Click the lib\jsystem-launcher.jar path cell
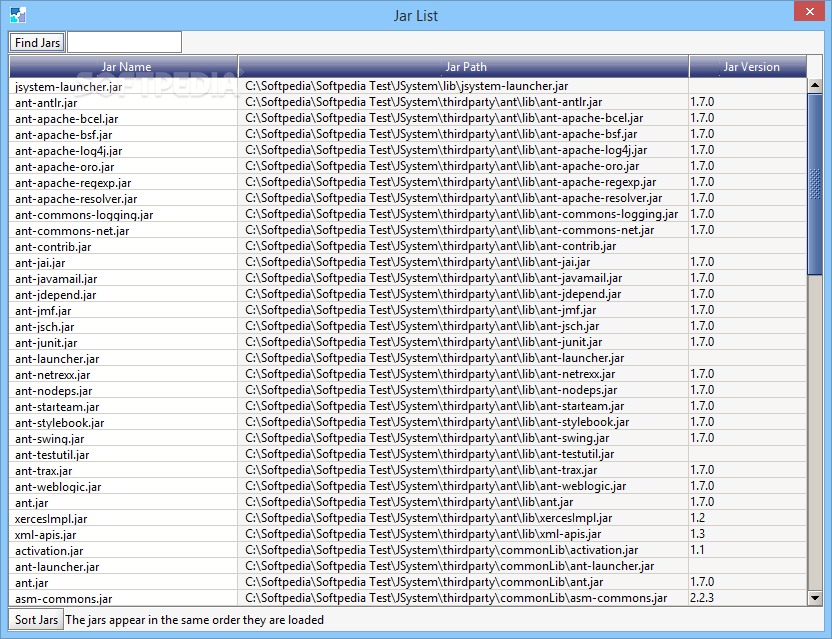The height and width of the screenshot is (639, 832). (x=464, y=86)
